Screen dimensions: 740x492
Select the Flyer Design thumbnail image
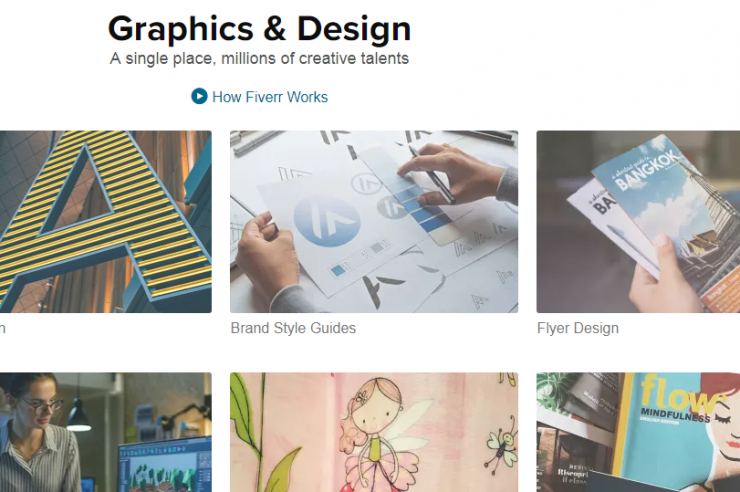pyautogui.click(x=638, y=221)
